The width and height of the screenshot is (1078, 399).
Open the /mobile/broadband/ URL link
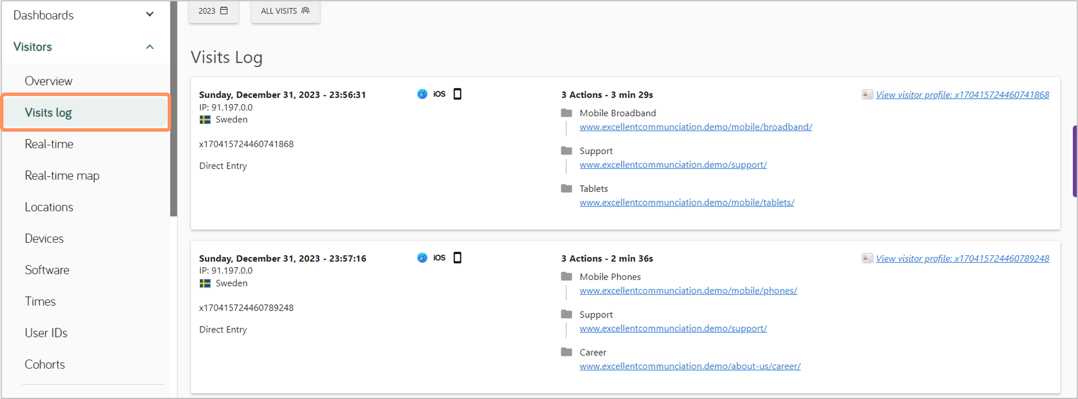pyautogui.click(x=696, y=127)
